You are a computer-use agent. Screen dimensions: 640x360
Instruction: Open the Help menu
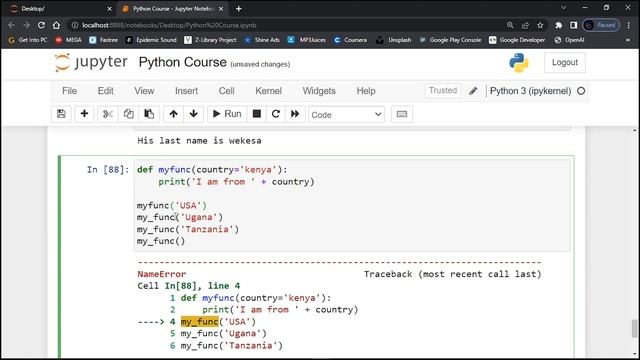[x=366, y=91]
